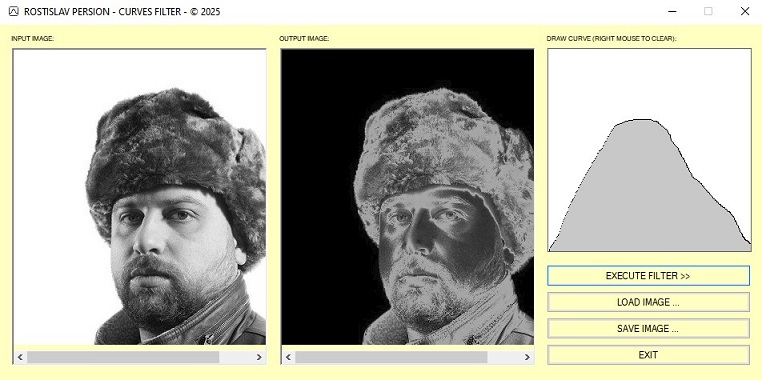Click the output image scrollbar right arrow
This screenshot has width=762, height=380.
click(527, 357)
